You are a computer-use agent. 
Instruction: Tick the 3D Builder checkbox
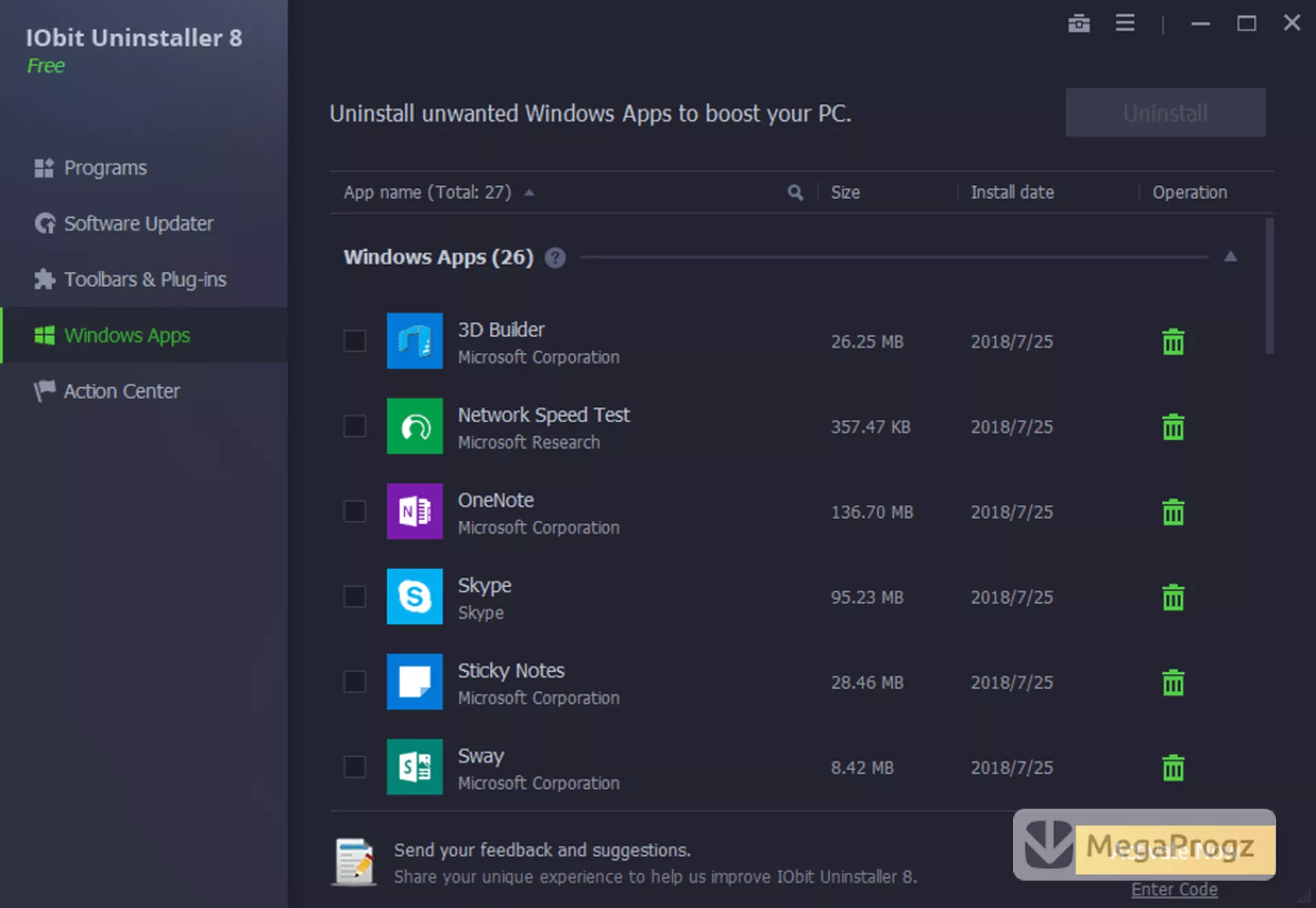point(354,341)
